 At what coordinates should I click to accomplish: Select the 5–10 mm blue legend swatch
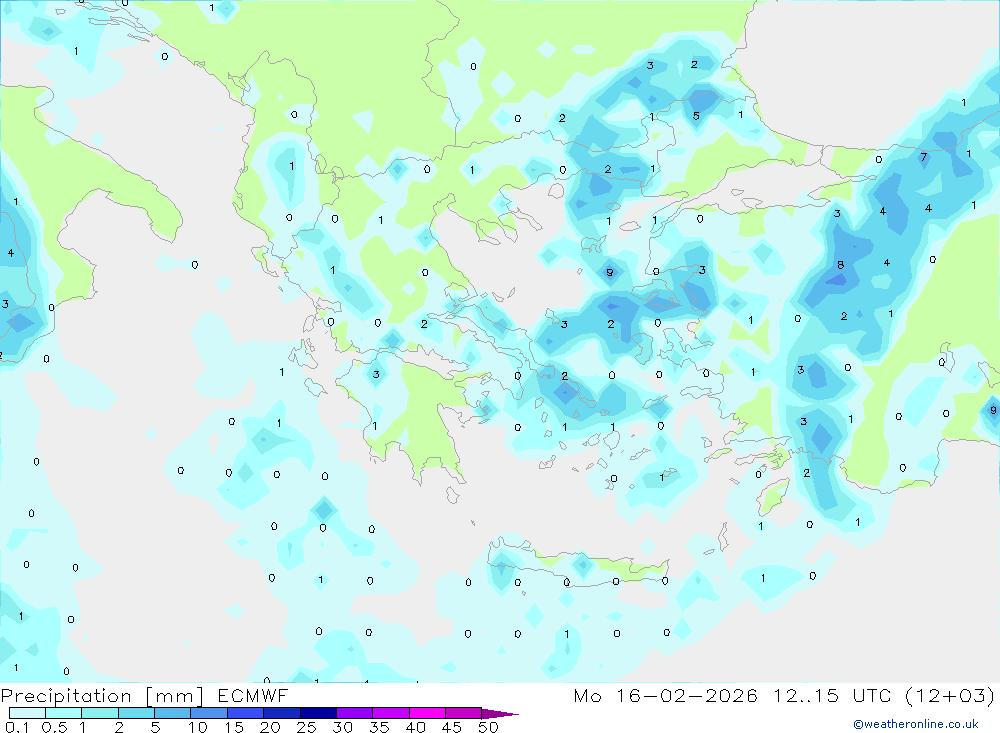point(173,713)
